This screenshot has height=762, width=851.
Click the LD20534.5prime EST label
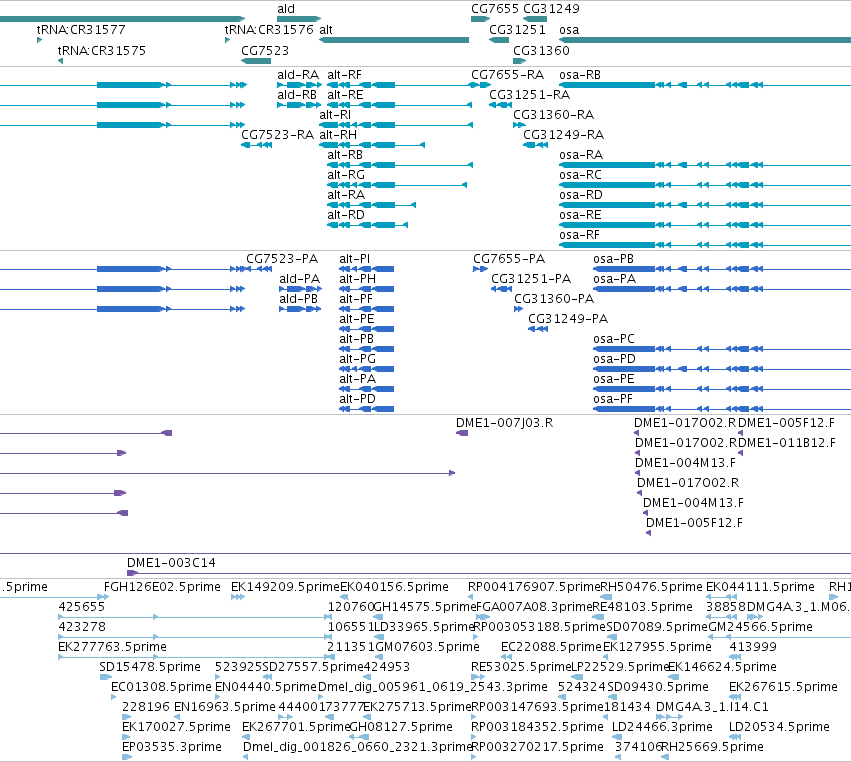point(779,727)
